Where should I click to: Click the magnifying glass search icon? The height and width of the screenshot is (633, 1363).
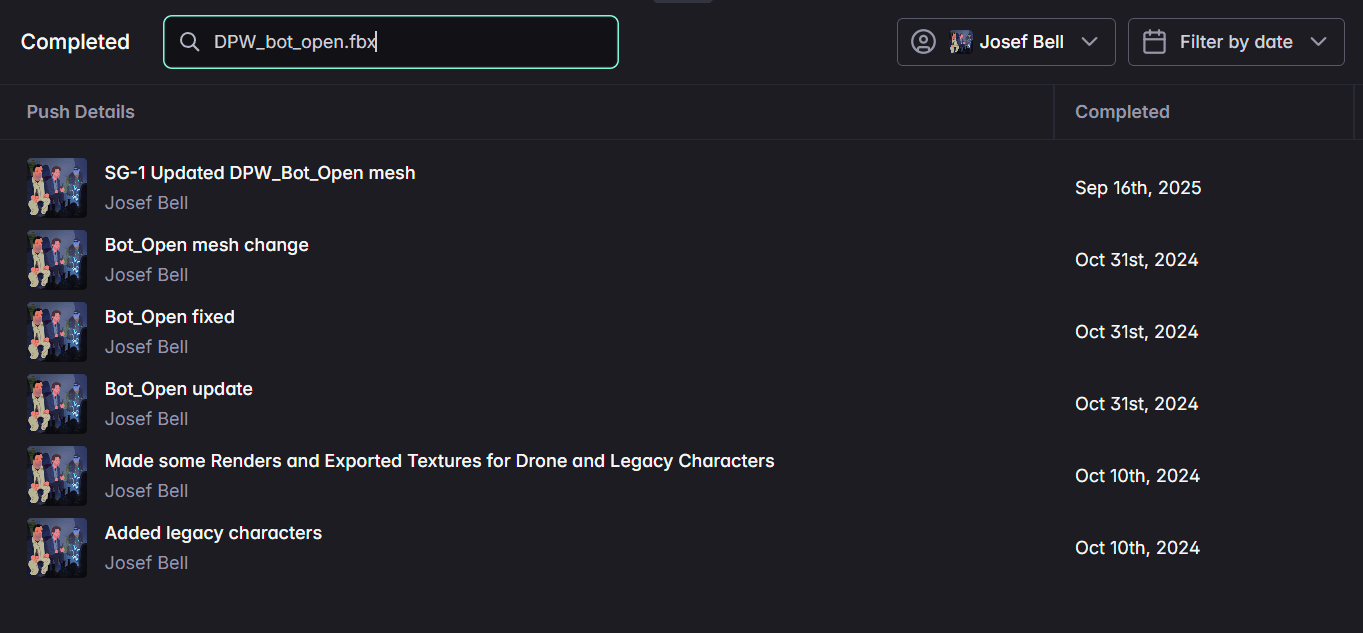tap(189, 41)
